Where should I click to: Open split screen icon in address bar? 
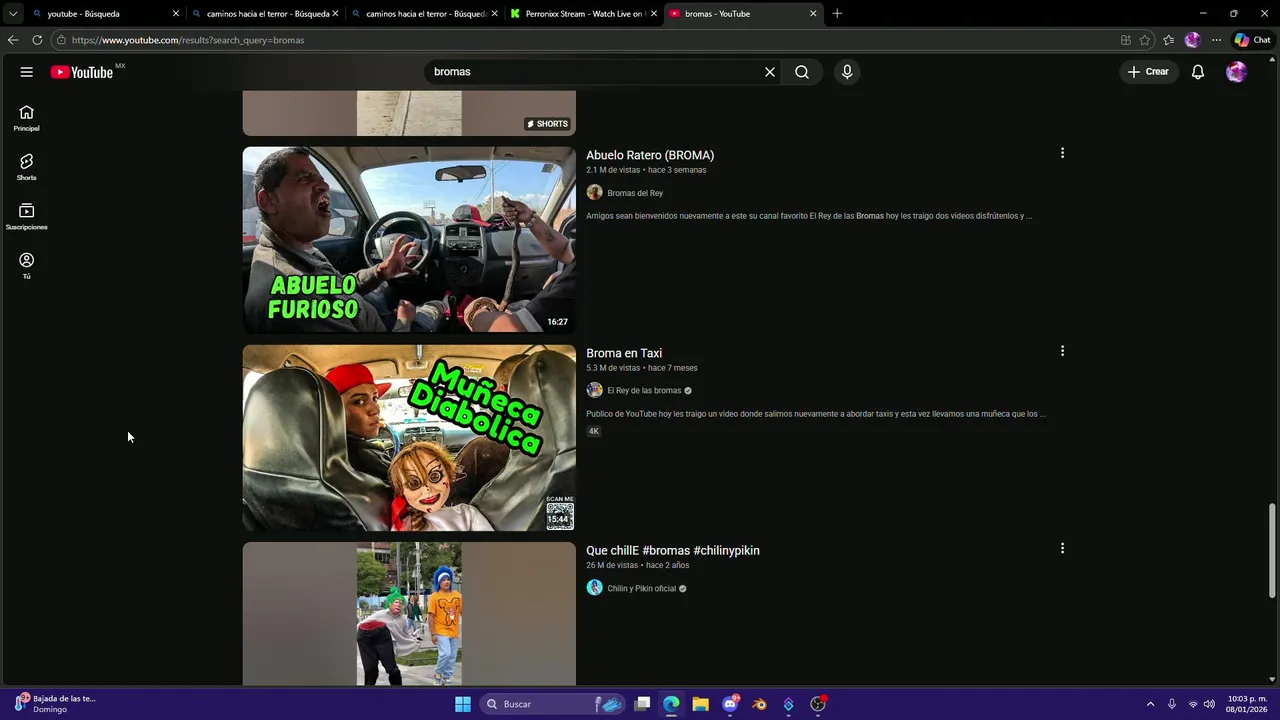(x=1126, y=40)
